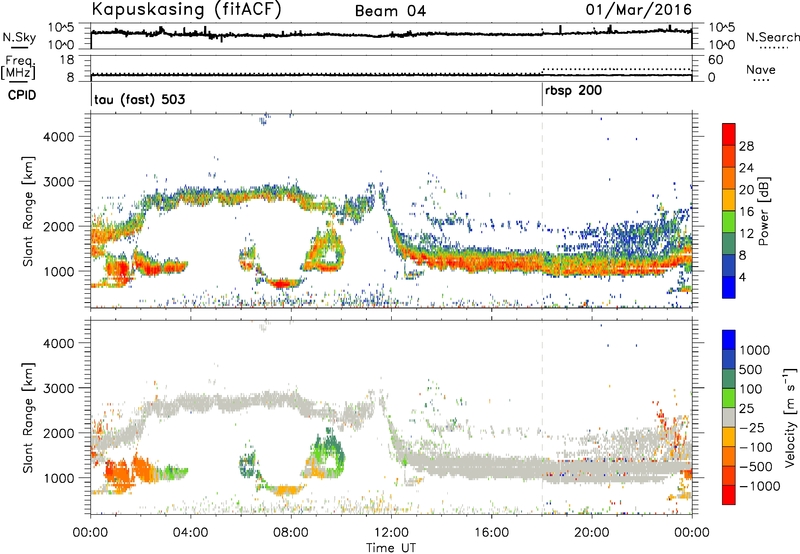
Task: Select the 'Freq. [MHz]' axis label
Action: (x=18, y=68)
